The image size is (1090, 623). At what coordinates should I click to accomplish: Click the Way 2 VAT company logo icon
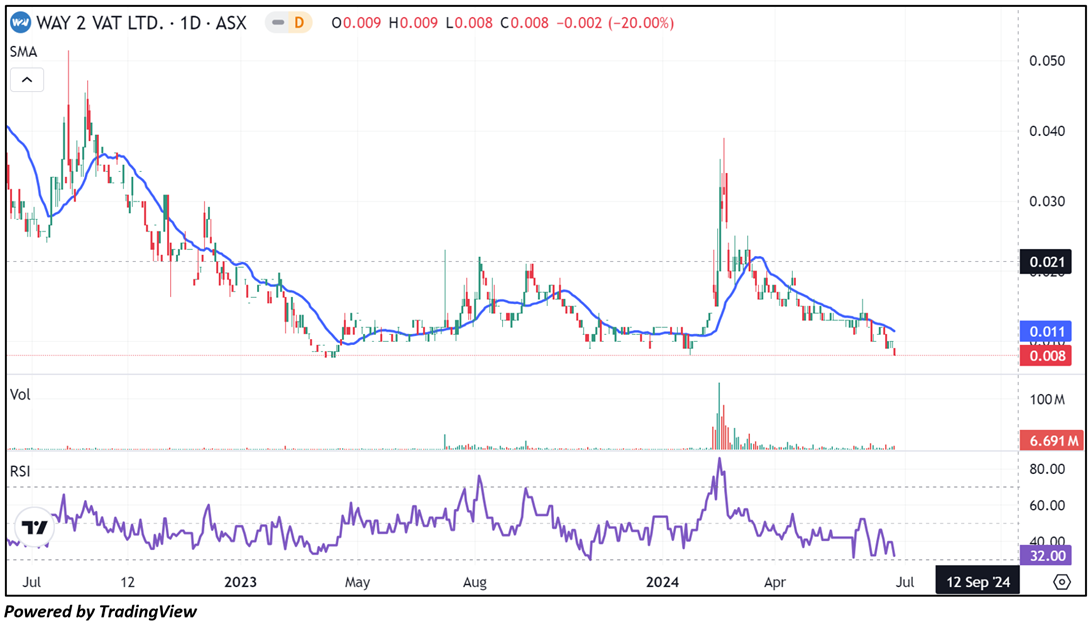pyautogui.click(x=20, y=22)
